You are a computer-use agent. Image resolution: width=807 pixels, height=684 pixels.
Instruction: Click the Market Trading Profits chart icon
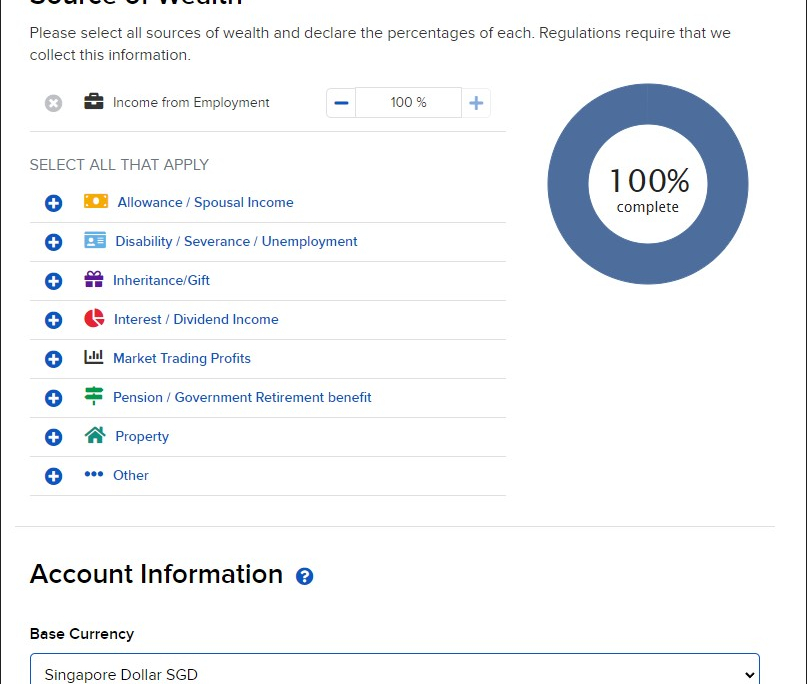94,357
